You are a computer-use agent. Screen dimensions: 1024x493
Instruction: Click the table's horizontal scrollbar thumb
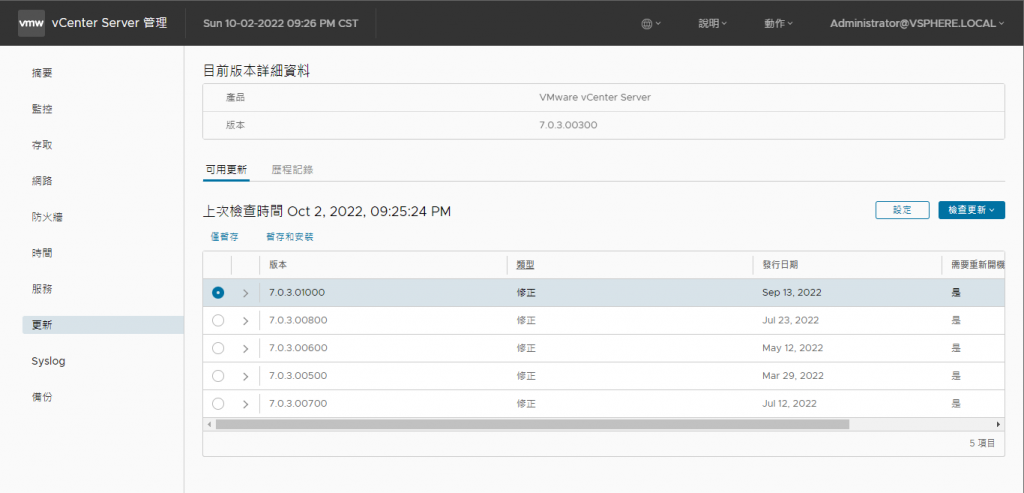(532, 424)
